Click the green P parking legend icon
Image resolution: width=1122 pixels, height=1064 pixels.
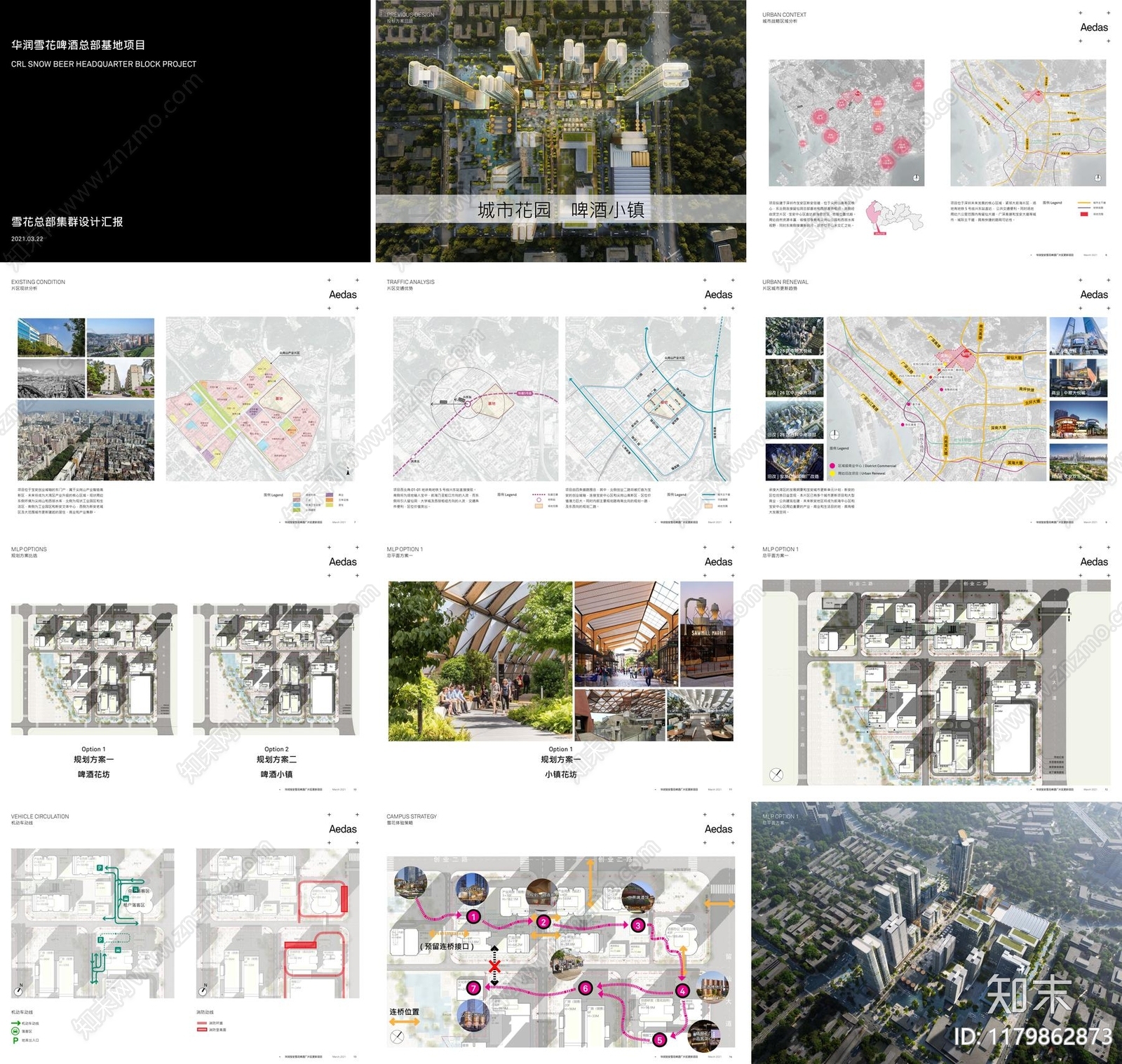[x=15, y=1040]
